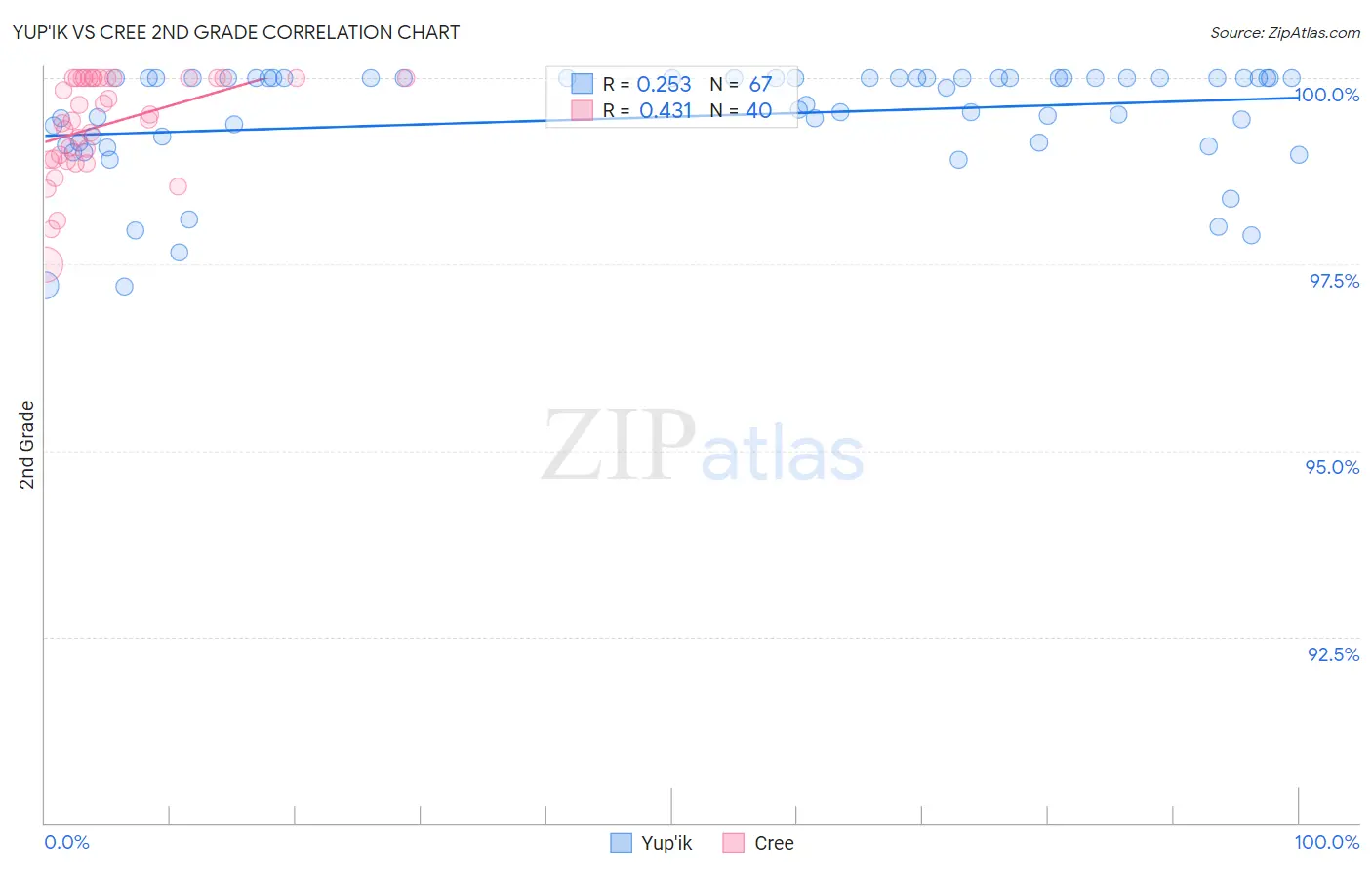Select the Yup'ik legend label
The image size is (1372, 870).
click(666, 844)
